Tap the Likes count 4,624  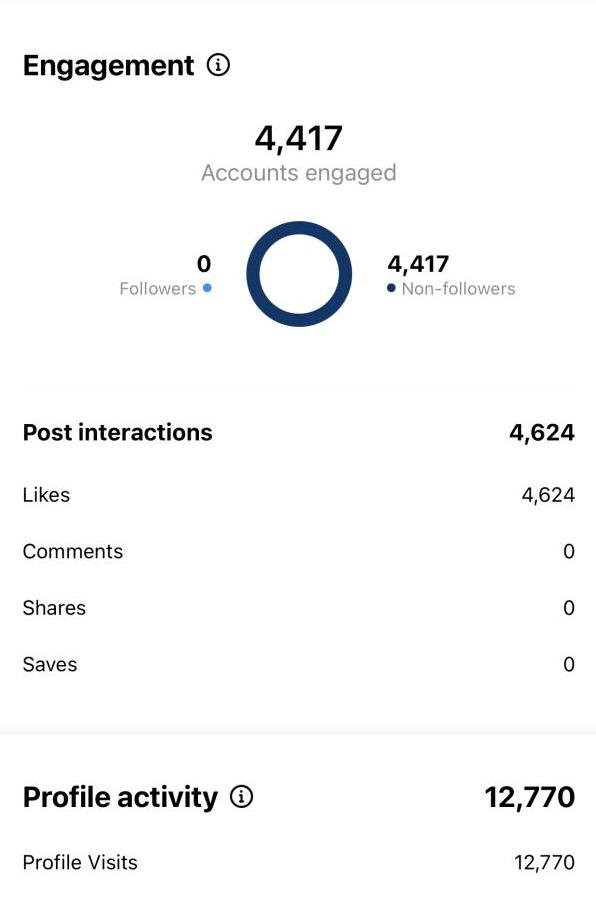(x=548, y=495)
